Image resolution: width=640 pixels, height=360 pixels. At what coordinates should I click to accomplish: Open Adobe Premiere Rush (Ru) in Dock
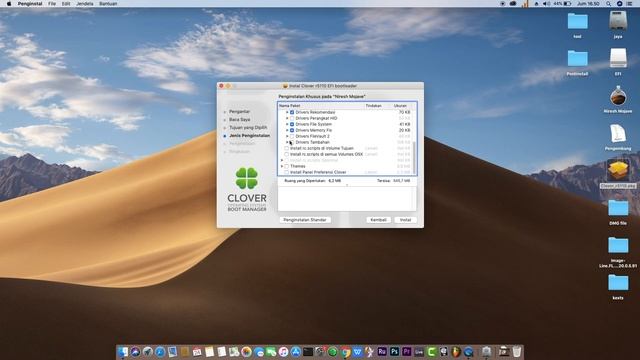click(x=382, y=351)
